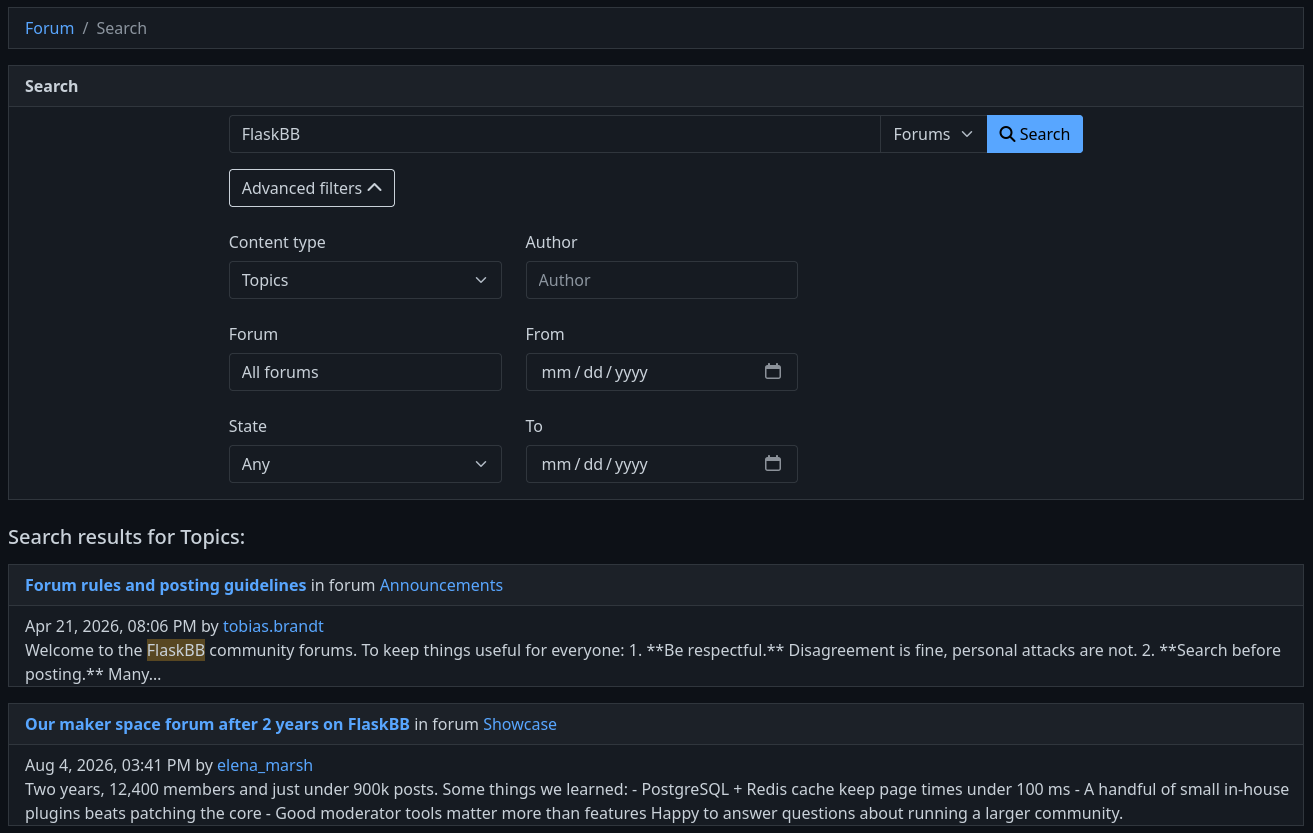
Task: Click the Aug 4, 2026, 03:41 PM timestamp
Action: [108, 765]
